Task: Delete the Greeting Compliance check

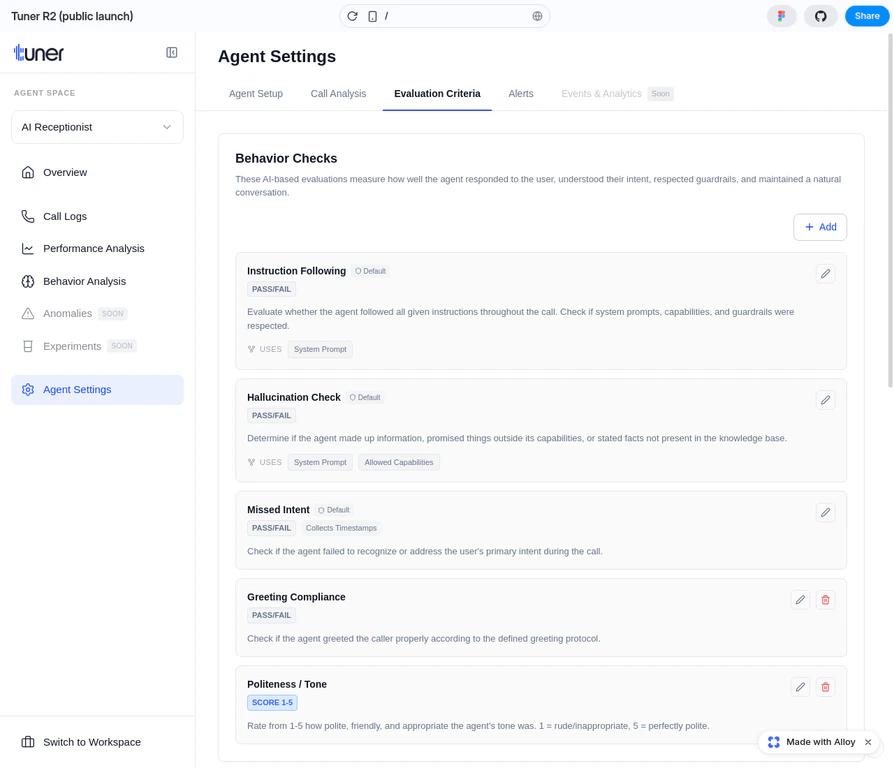Action: (x=824, y=599)
